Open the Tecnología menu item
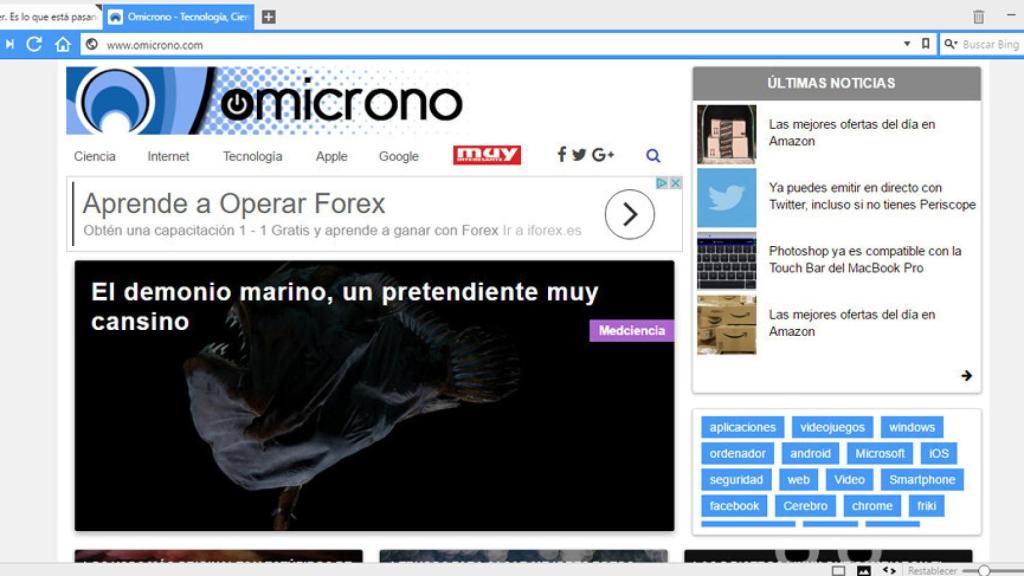 point(252,156)
